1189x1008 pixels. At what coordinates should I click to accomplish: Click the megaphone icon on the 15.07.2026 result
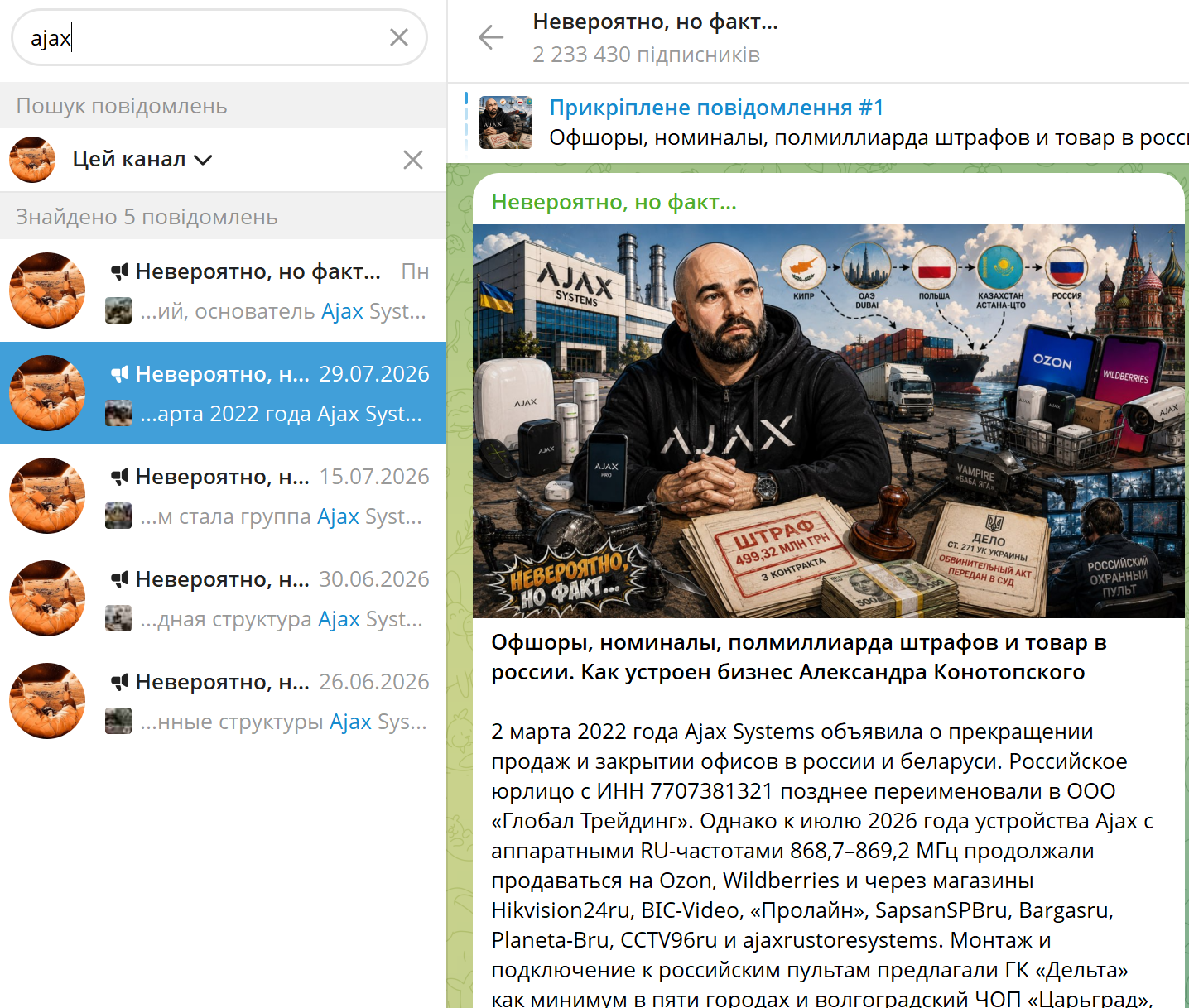120,476
